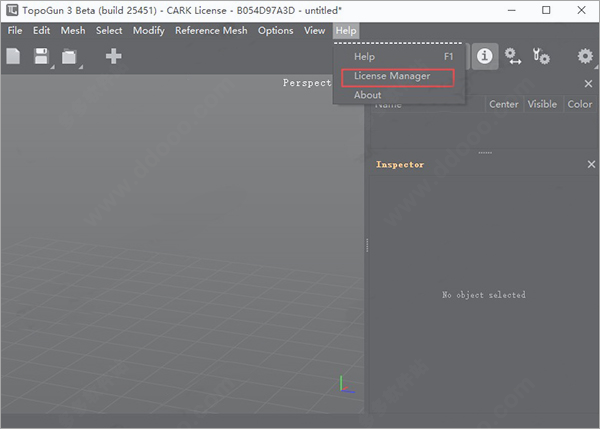Open the File menu
Viewport: 600px width, 429px height.
pos(15,31)
